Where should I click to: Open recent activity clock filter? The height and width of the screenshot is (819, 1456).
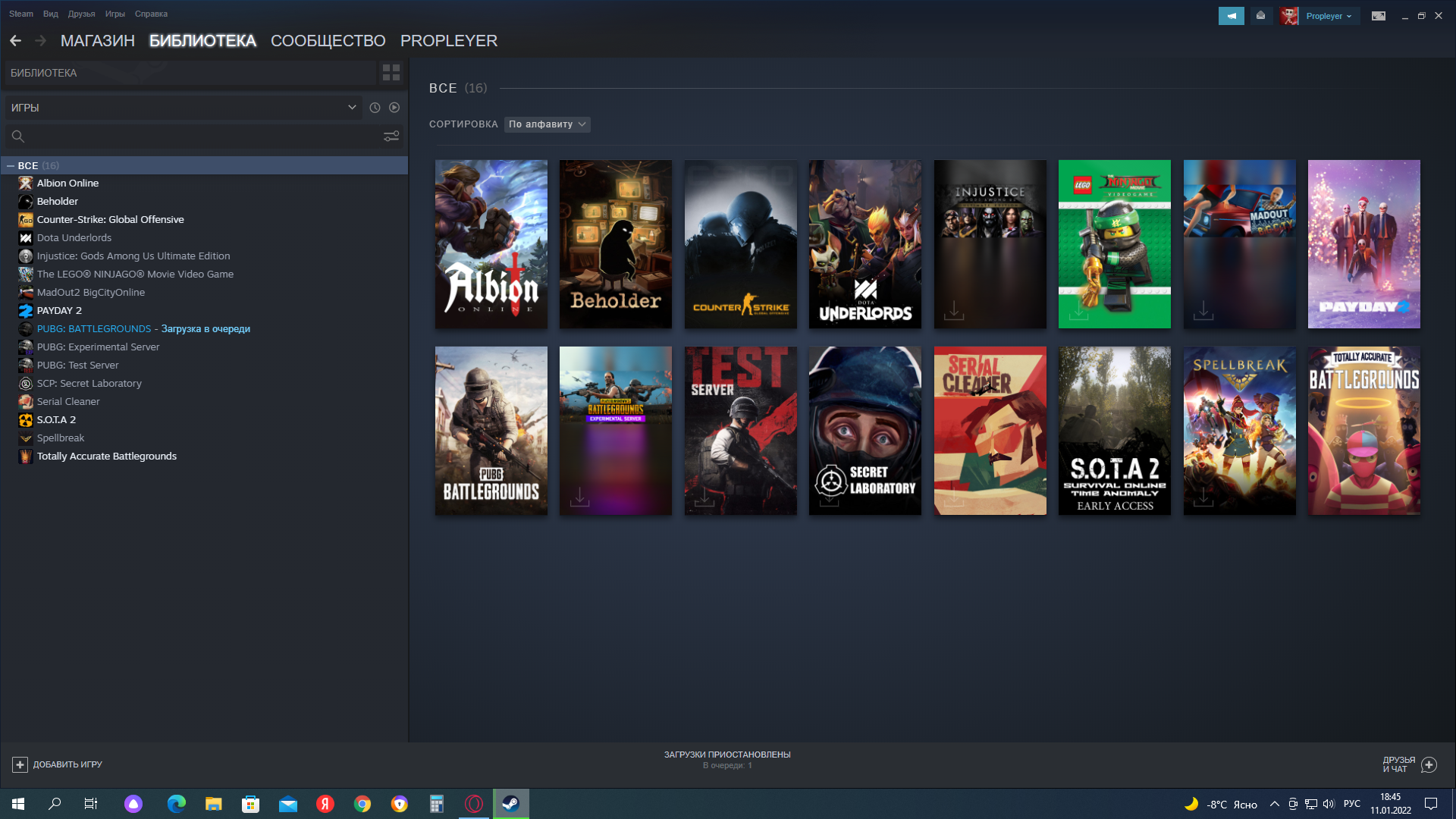tap(375, 108)
